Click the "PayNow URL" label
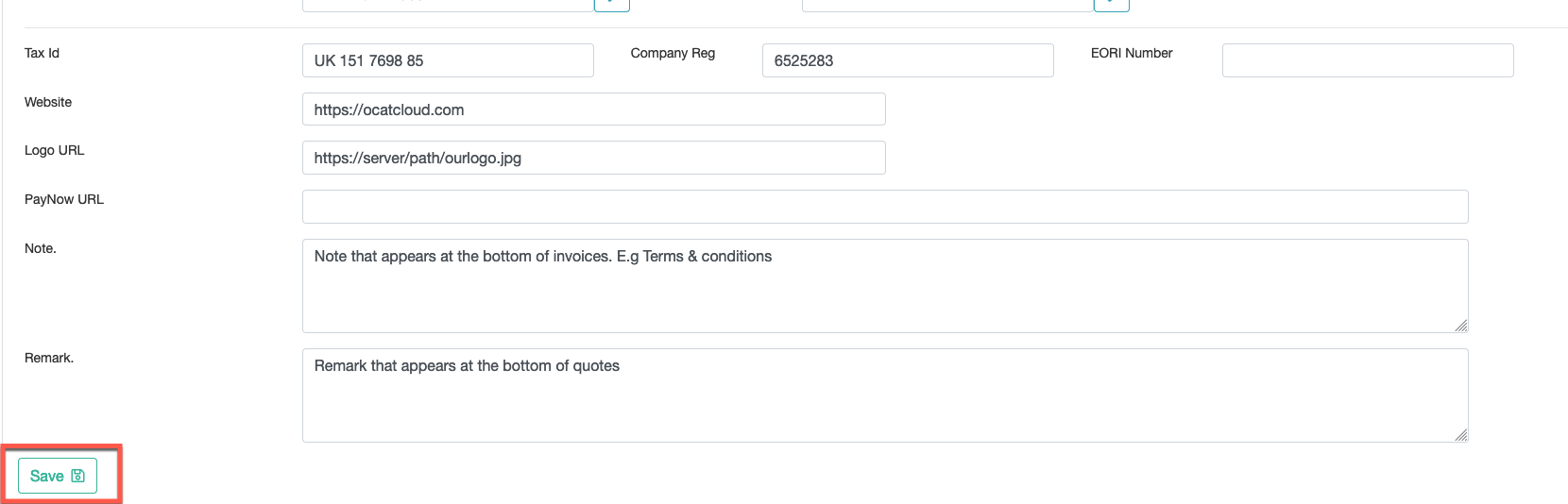This screenshot has width=1568, height=504. tap(64, 199)
